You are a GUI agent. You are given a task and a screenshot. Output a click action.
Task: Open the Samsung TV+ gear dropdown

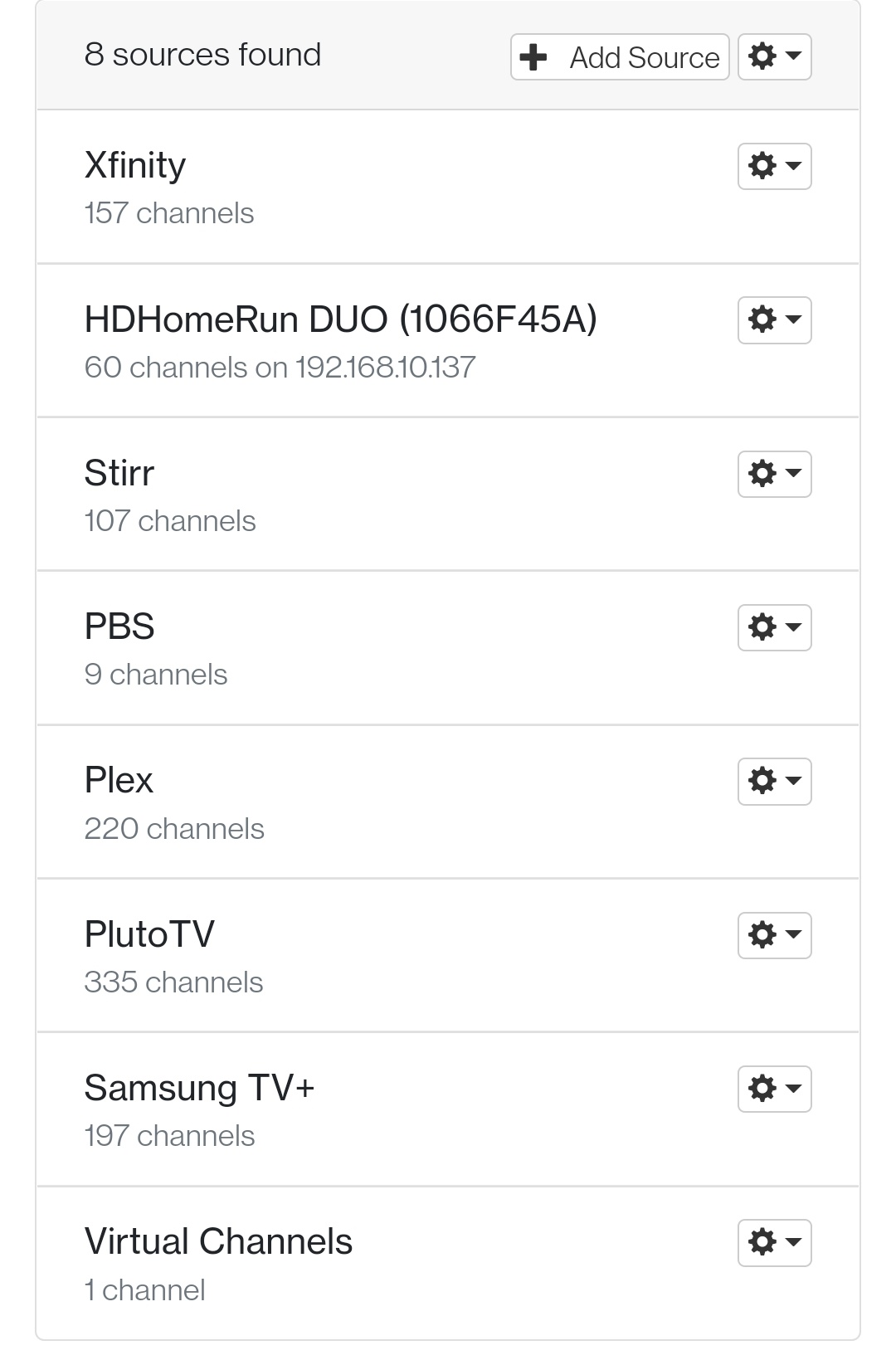click(x=774, y=1089)
